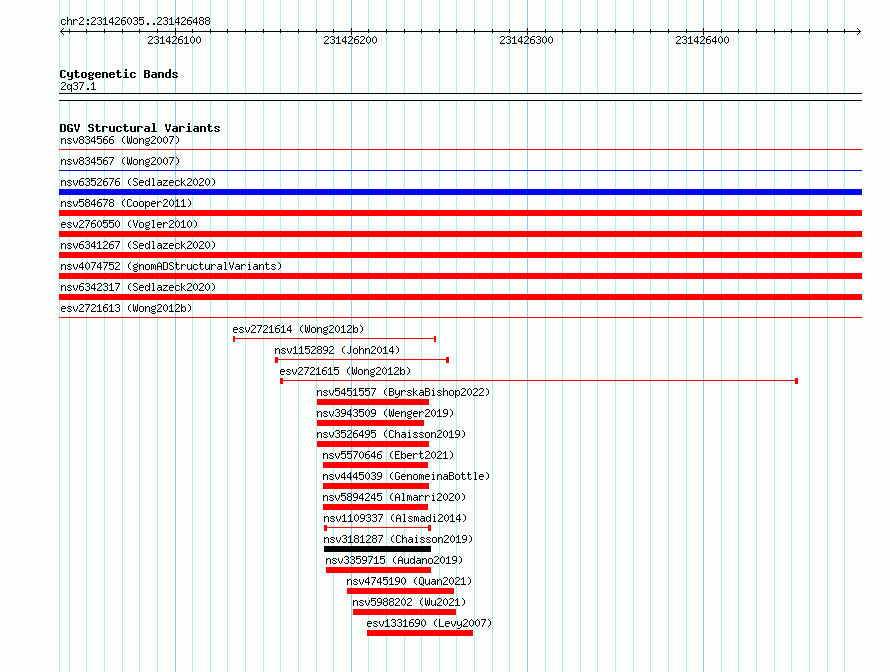
Task: Click esv2721615 (Wong2012b) label
Action: 345,371
